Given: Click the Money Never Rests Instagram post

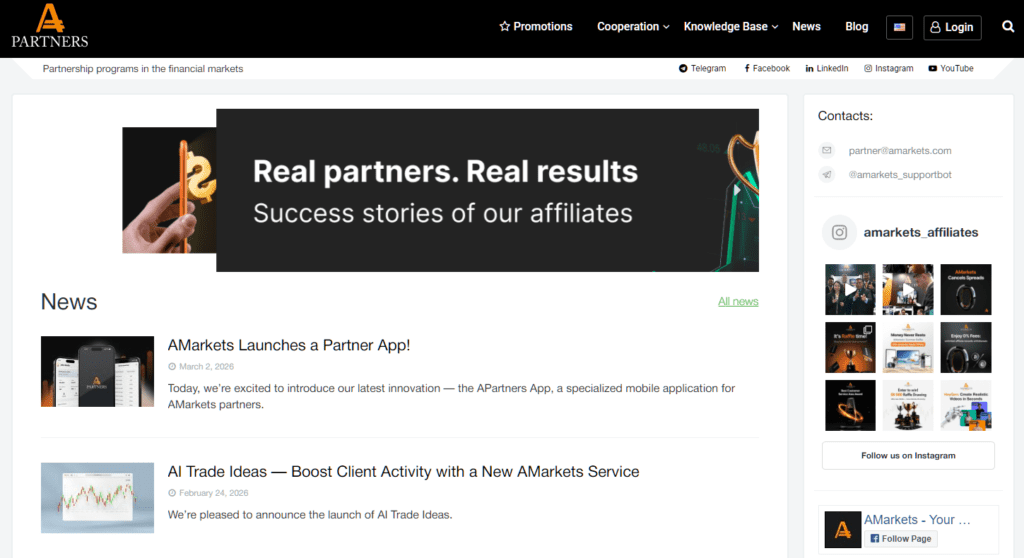Looking at the screenshot, I should 908,348.
